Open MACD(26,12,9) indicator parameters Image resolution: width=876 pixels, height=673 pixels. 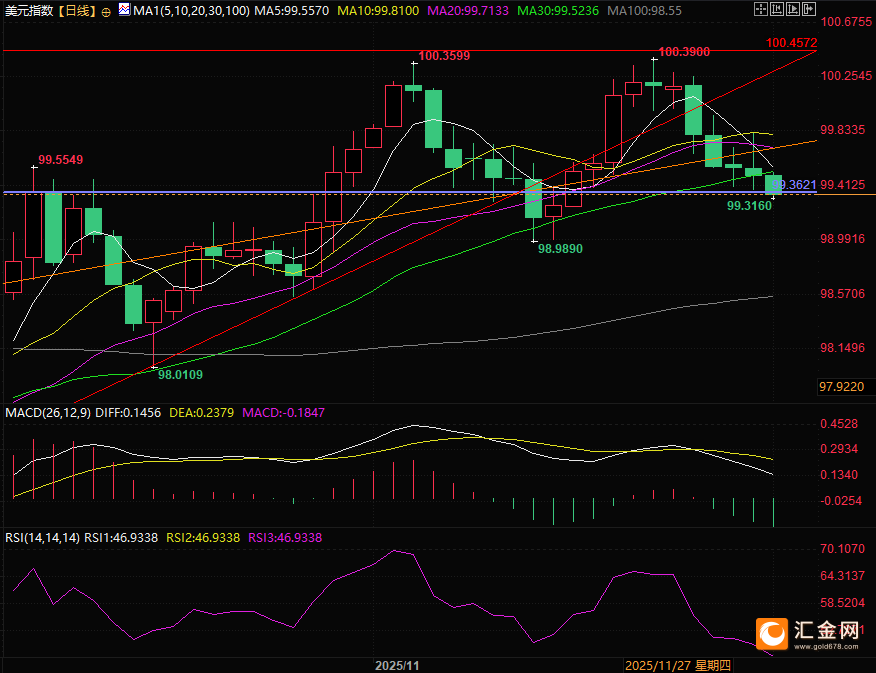[x=47, y=412]
